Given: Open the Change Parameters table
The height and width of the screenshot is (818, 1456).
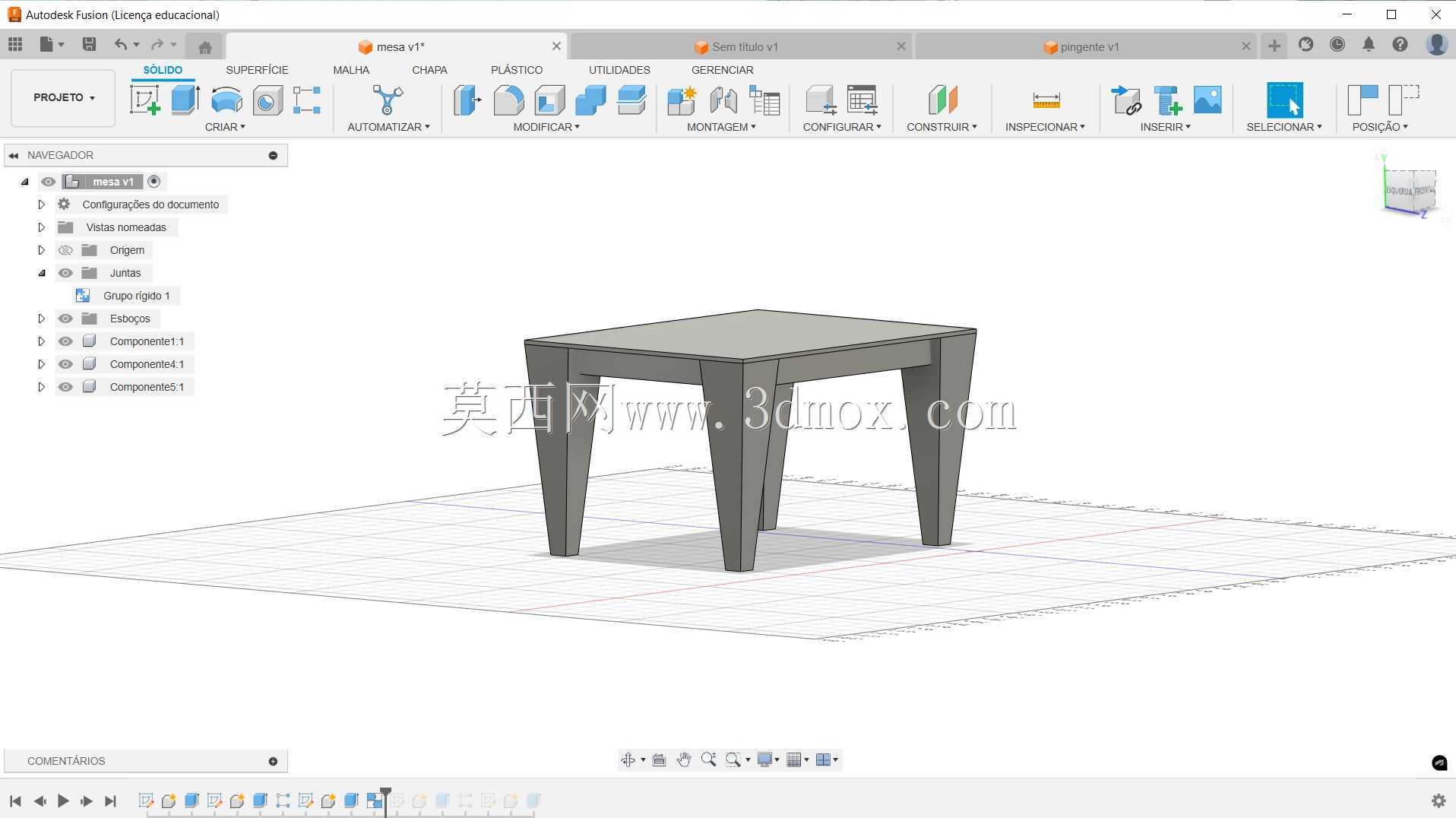Looking at the screenshot, I should click(x=863, y=100).
